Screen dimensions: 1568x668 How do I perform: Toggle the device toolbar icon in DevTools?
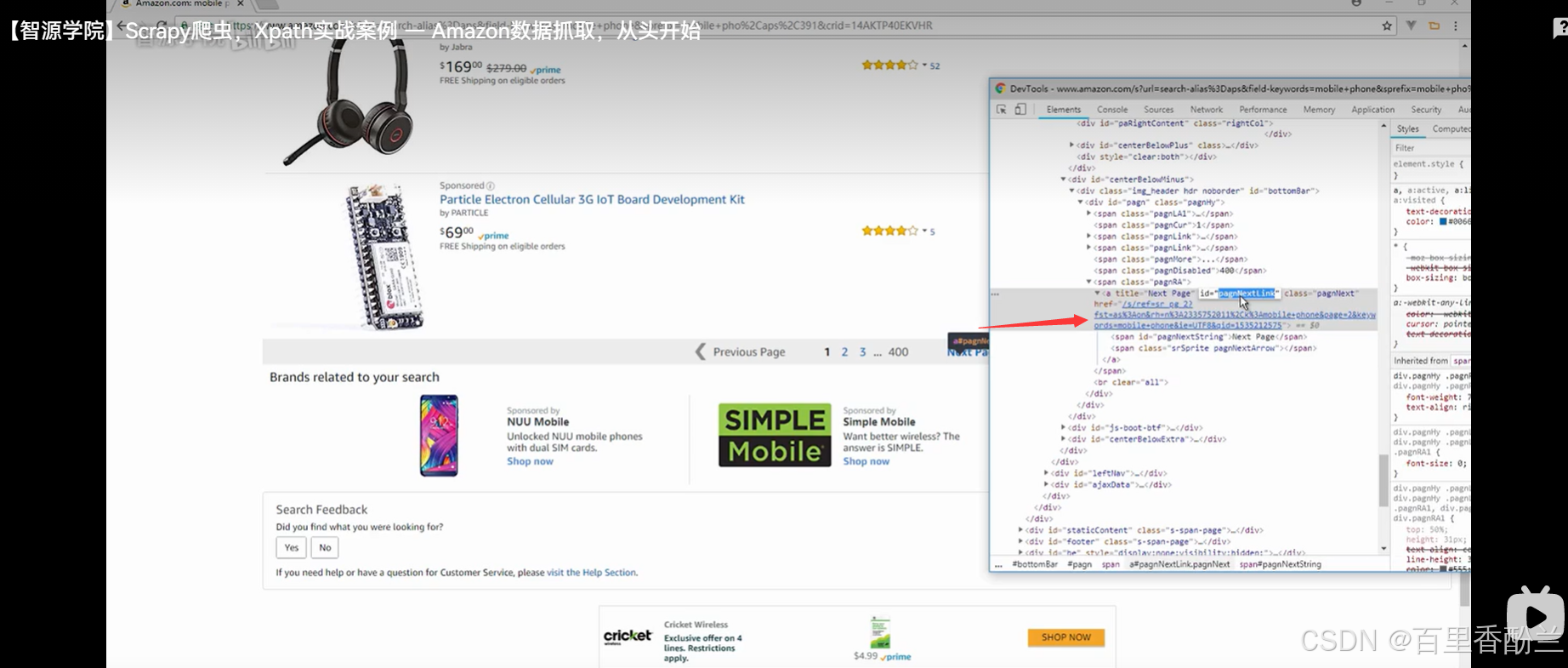[x=1020, y=110]
